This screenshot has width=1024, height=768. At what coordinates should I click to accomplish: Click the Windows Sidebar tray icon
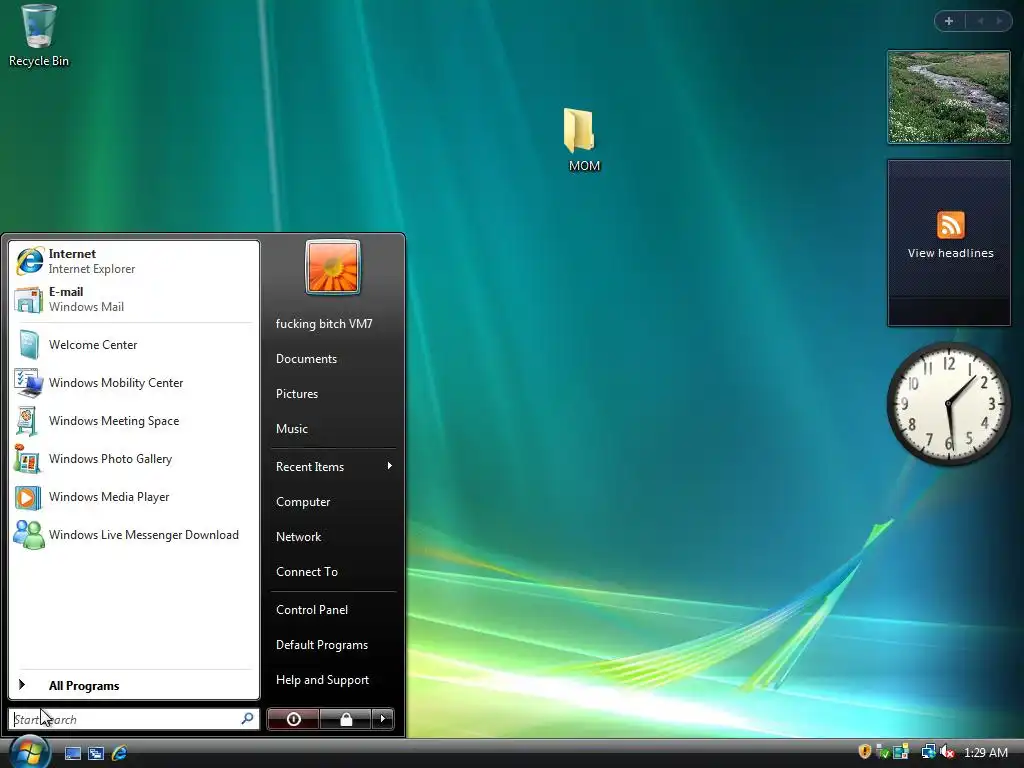click(x=901, y=752)
